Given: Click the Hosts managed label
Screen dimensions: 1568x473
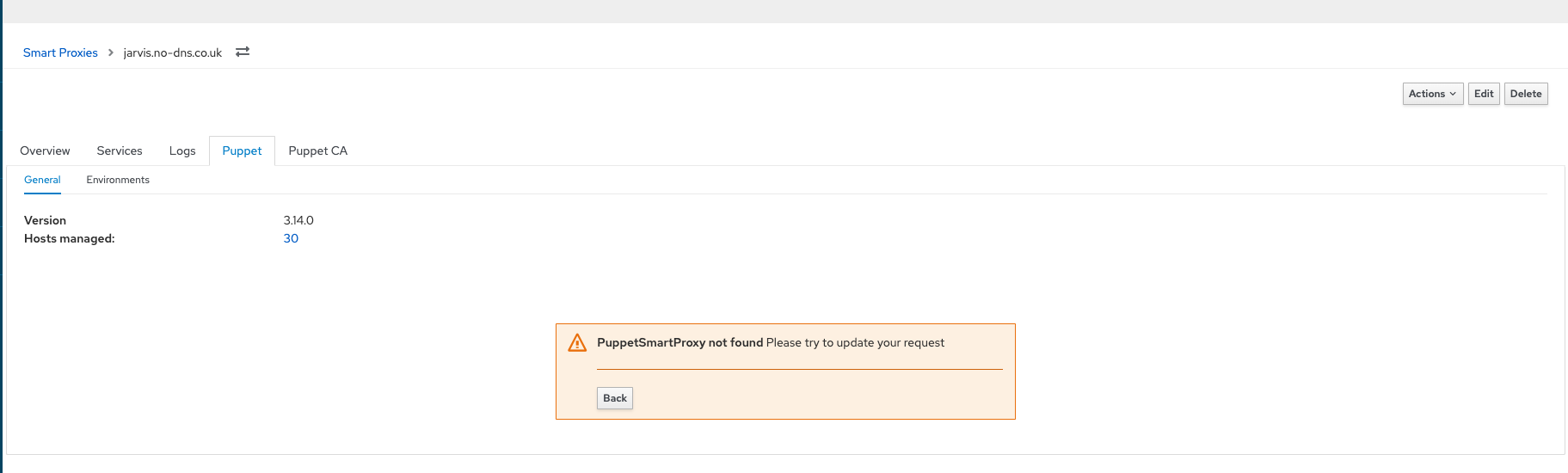Looking at the screenshot, I should coord(70,238).
